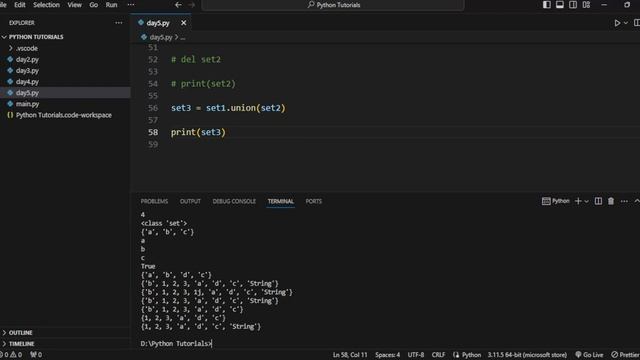Open day2.py in the explorer

[27, 60]
